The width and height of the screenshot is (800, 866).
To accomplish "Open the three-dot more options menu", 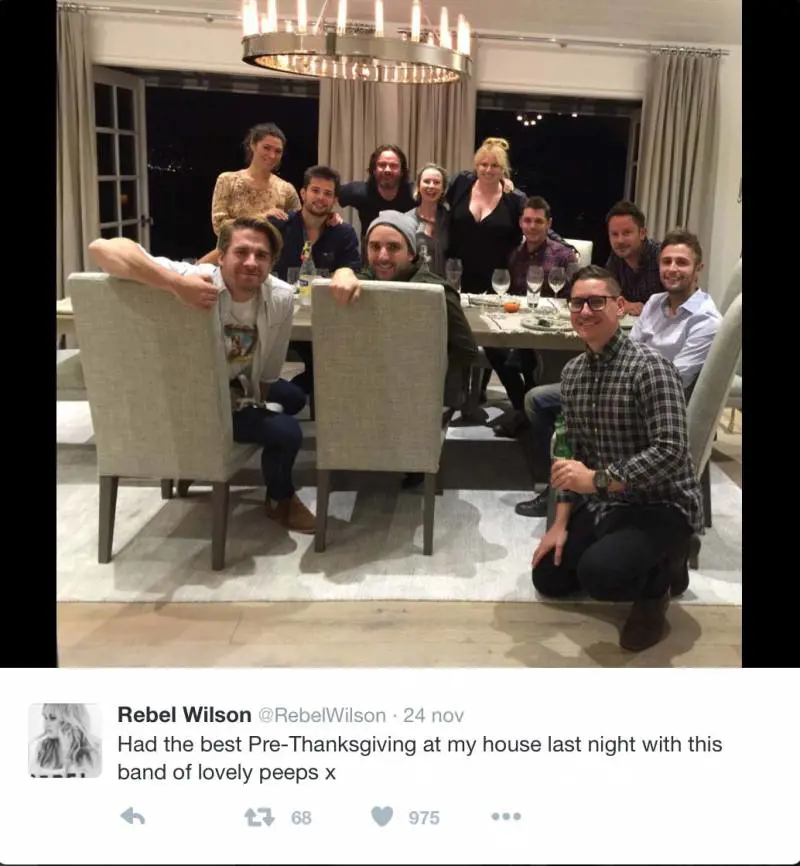I will [x=506, y=816].
